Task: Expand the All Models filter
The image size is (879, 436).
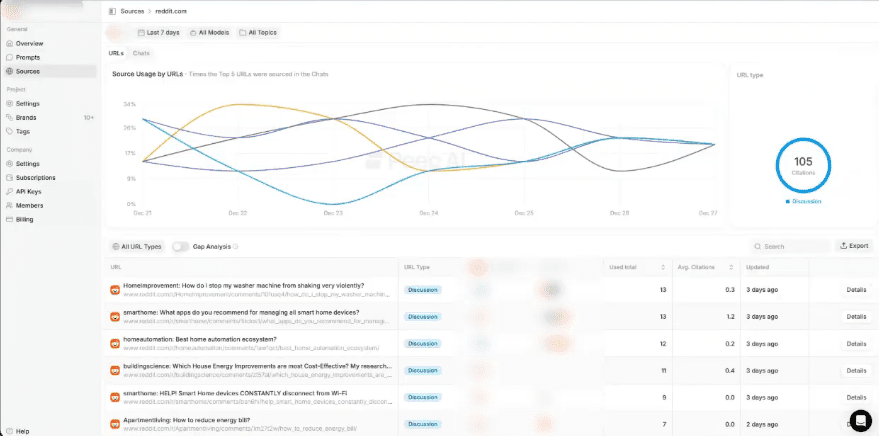Action: click(209, 33)
